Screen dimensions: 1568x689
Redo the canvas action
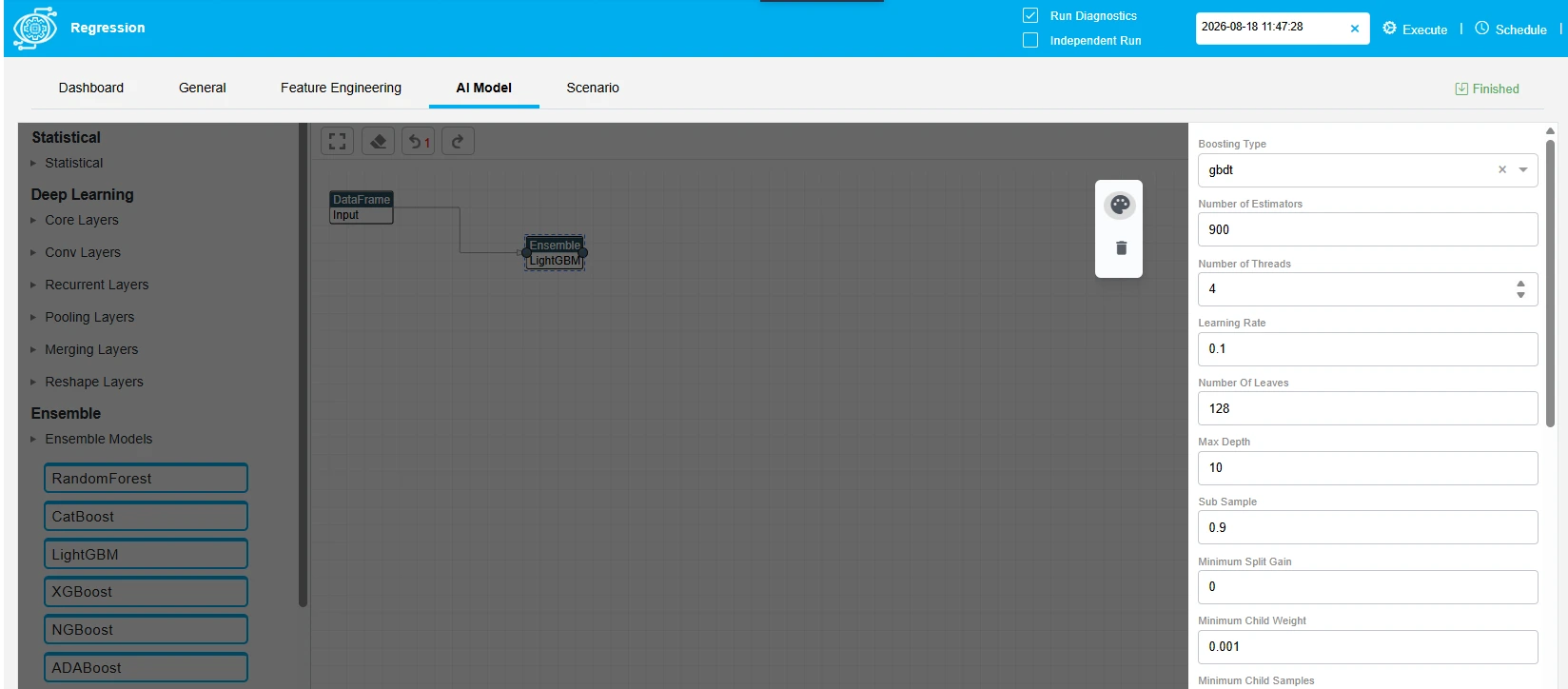point(458,142)
